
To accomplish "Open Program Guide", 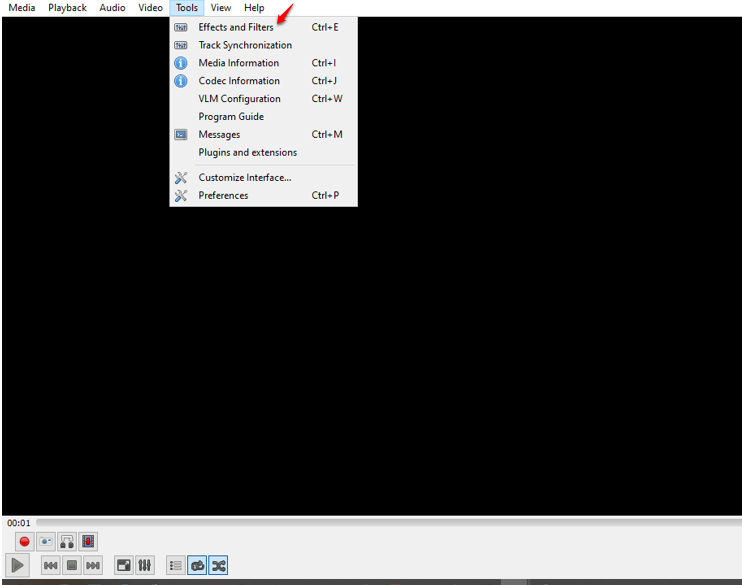I will pos(264,117).
